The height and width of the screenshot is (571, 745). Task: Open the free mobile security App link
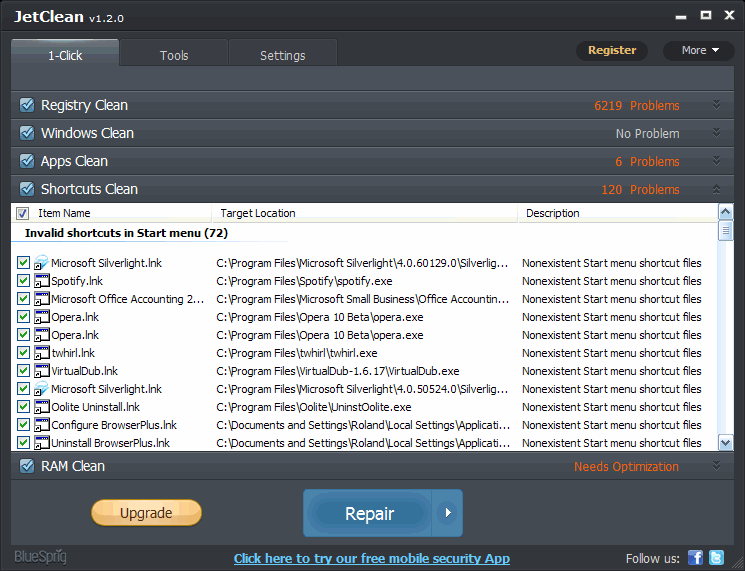click(x=372, y=559)
